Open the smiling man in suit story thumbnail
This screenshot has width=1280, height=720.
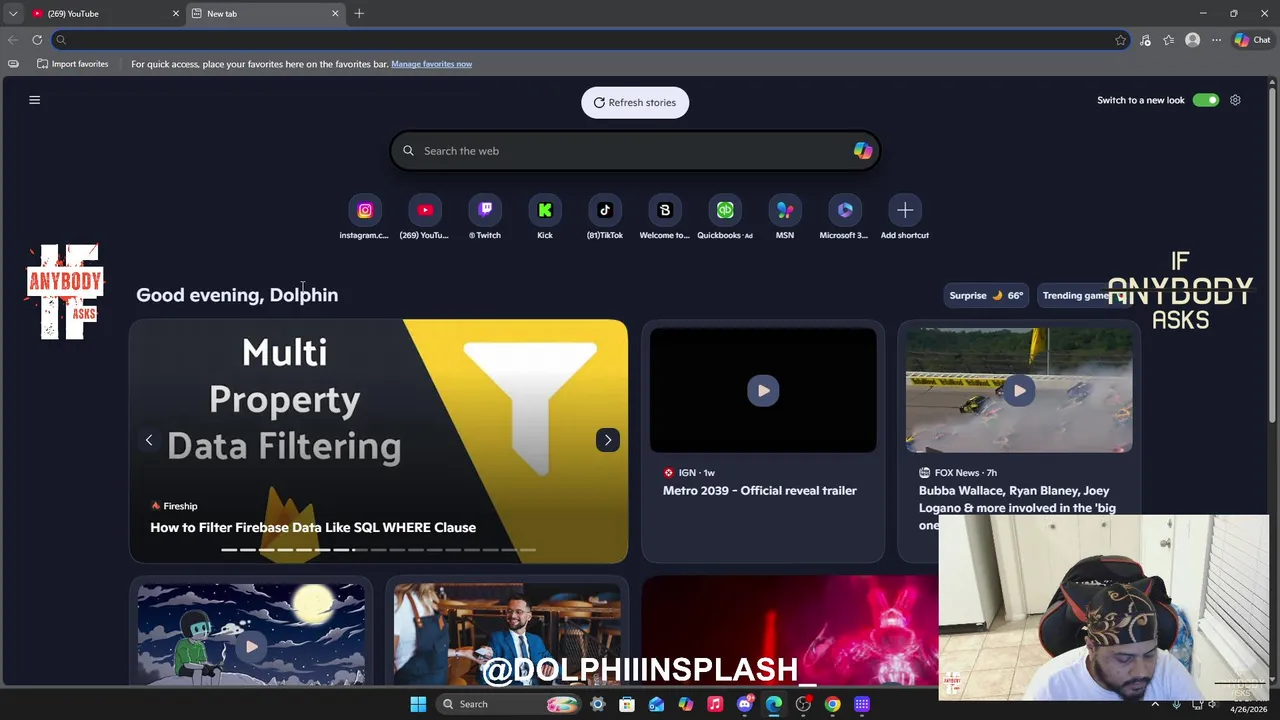507,635
